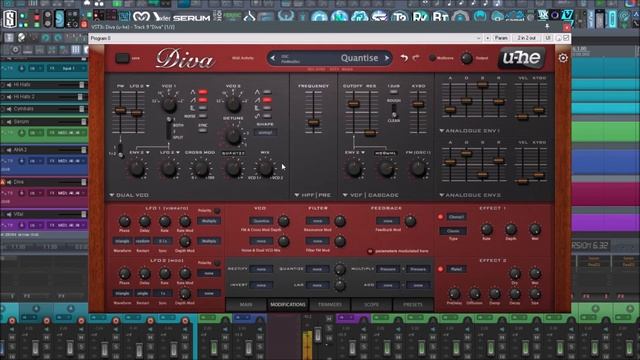This screenshot has width=640, height=360.
Task: Undo the last change in Diva
Action: 404,58
